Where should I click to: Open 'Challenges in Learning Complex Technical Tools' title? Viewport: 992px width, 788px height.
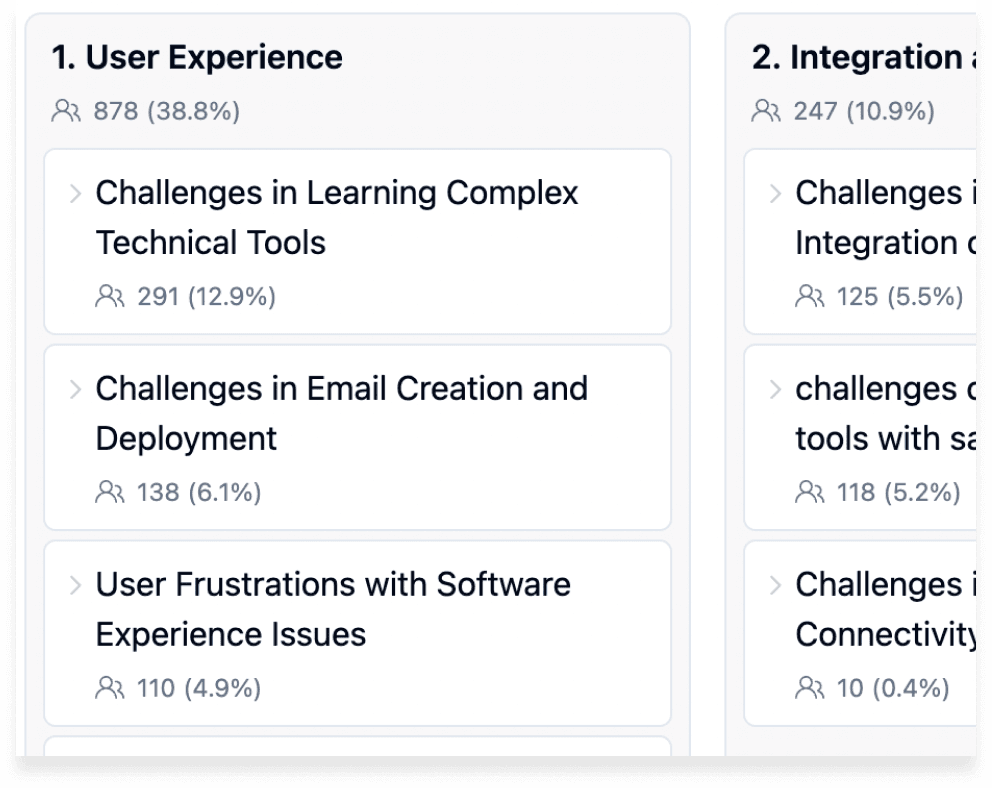[336, 217]
